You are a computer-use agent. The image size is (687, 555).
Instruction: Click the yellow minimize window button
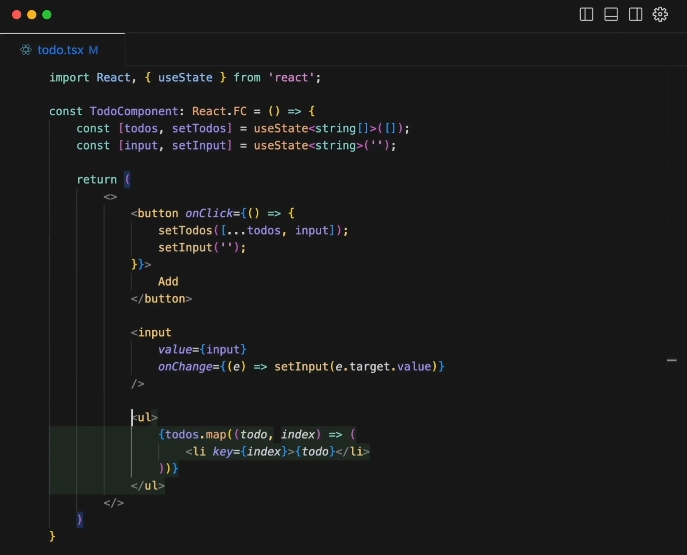point(31,15)
